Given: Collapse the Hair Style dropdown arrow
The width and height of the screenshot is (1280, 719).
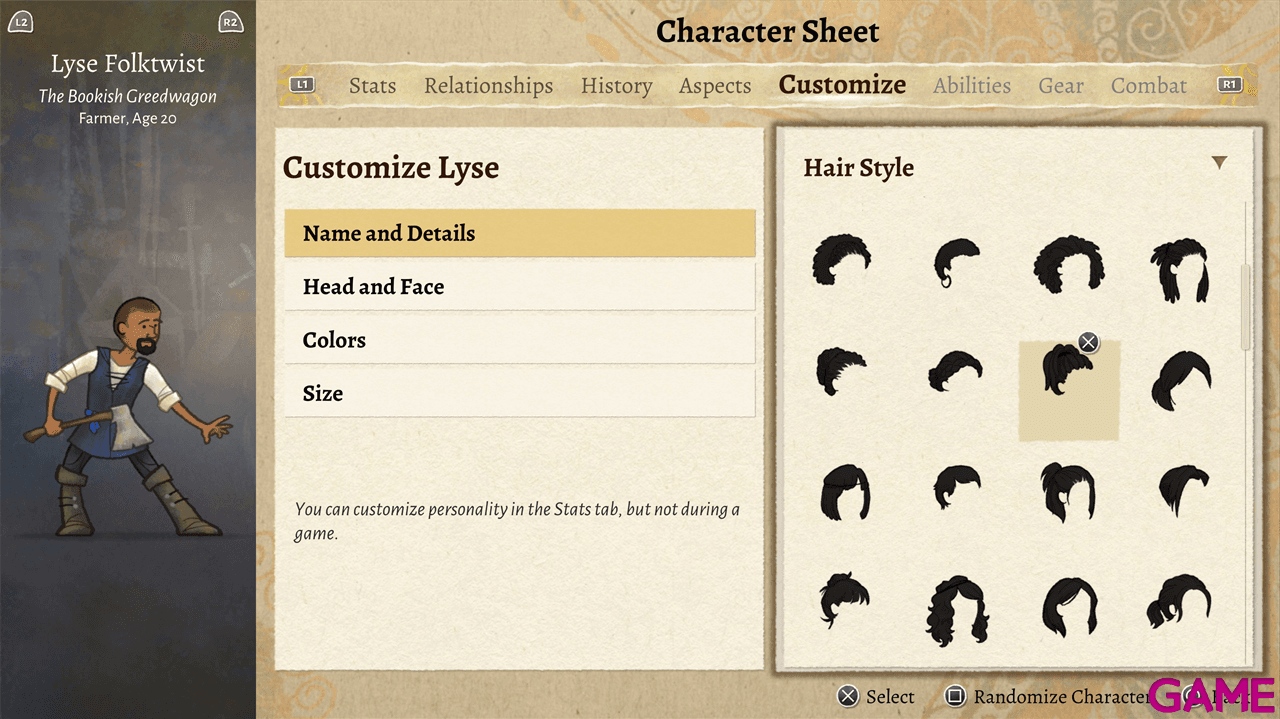Looking at the screenshot, I should click(1219, 163).
